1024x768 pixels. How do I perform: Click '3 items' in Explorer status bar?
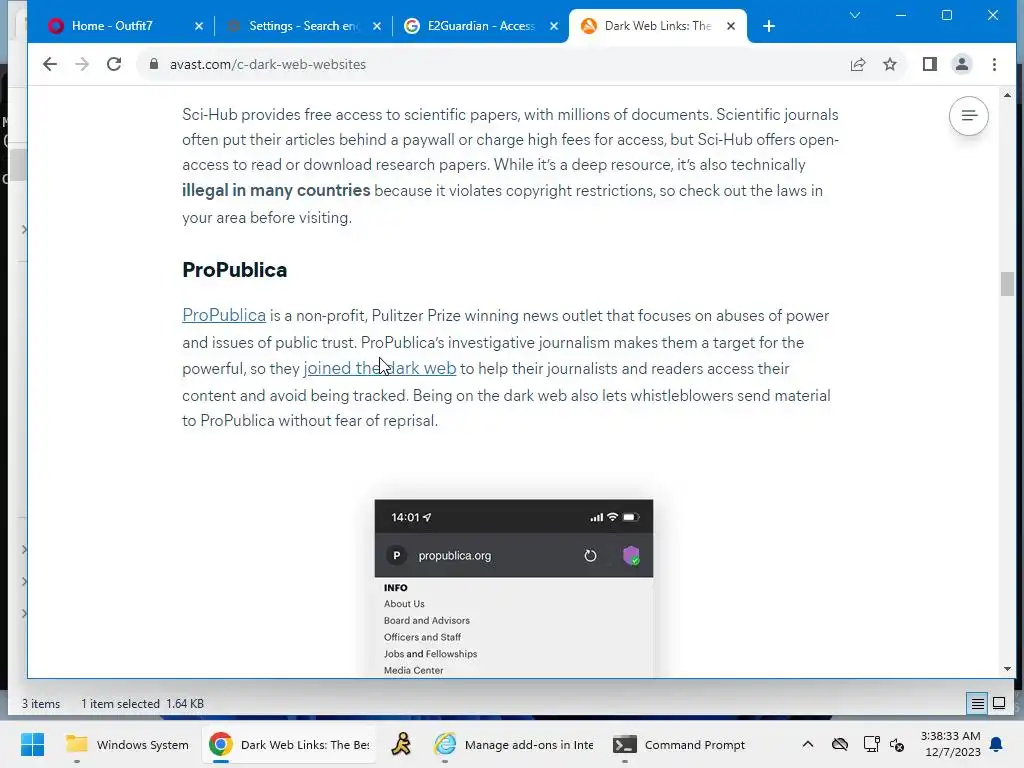(x=40, y=703)
